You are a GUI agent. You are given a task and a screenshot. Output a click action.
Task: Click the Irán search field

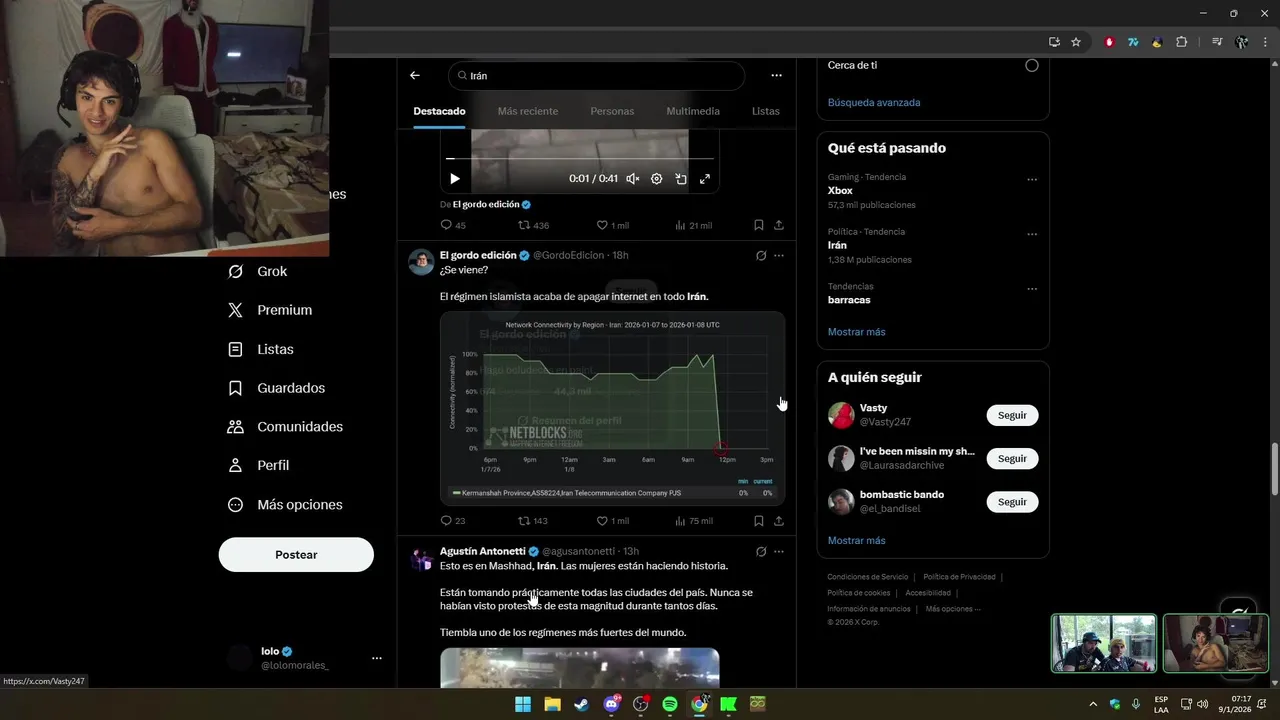pyautogui.click(x=597, y=76)
